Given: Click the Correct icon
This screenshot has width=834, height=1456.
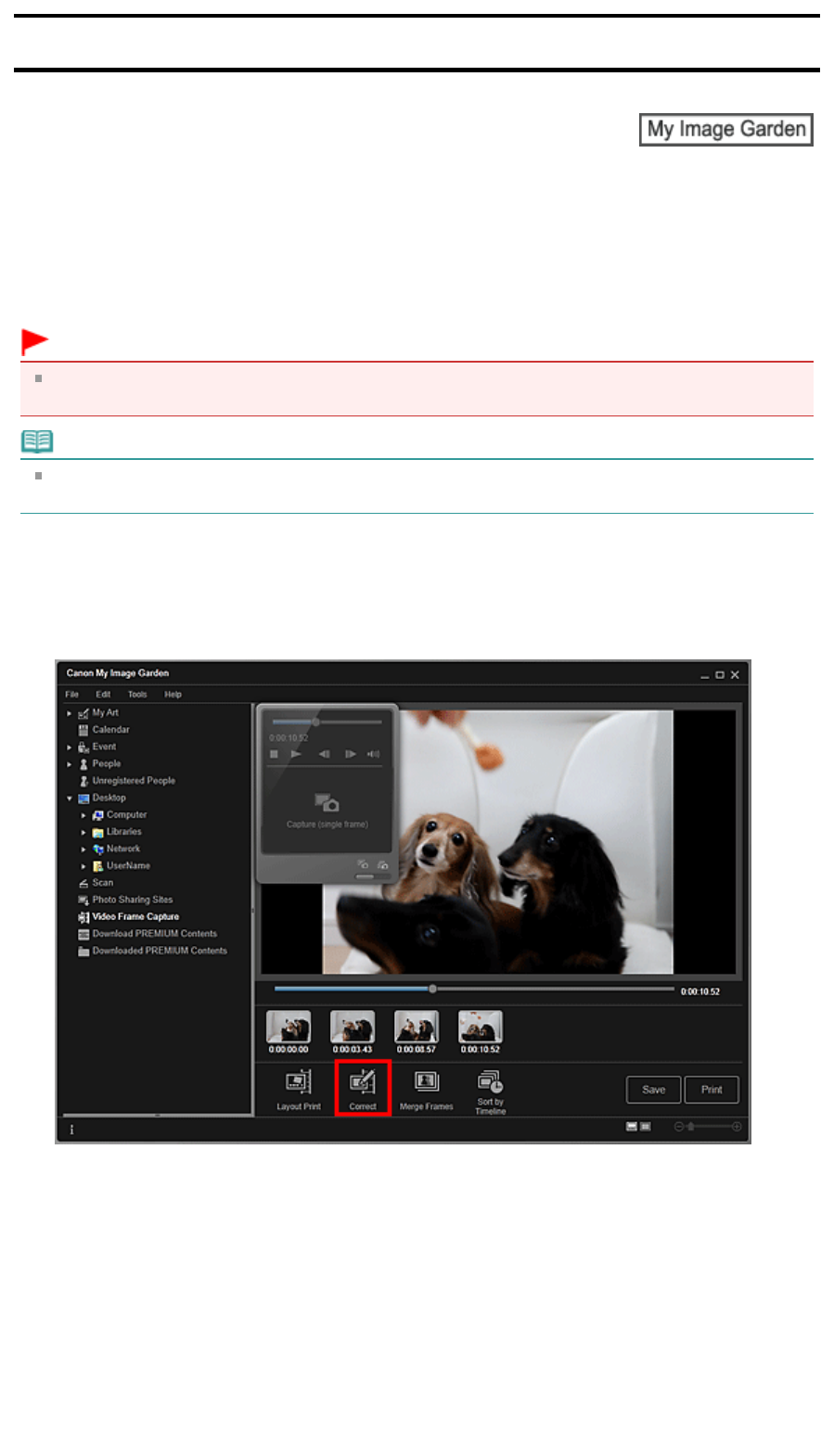Looking at the screenshot, I should pos(362,1081).
